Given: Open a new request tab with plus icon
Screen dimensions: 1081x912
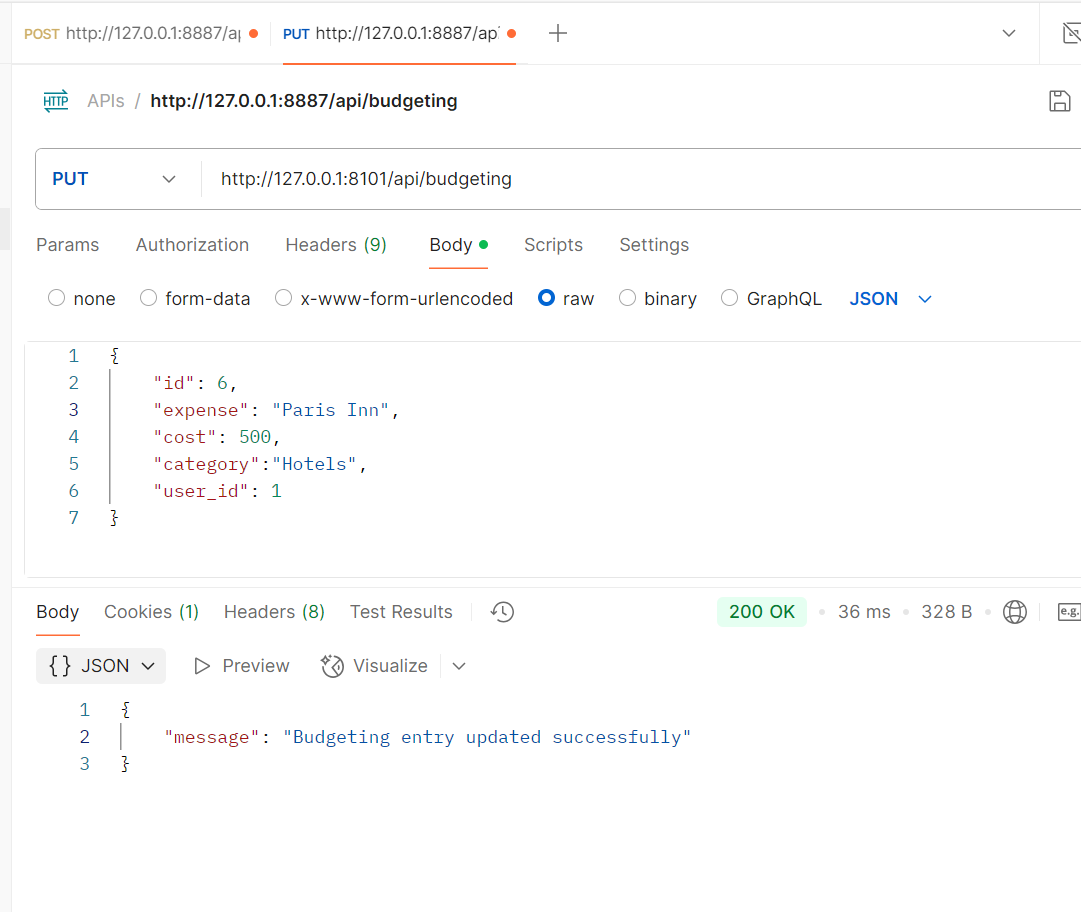Looking at the screenshot, I should click(x=558, y=33).
